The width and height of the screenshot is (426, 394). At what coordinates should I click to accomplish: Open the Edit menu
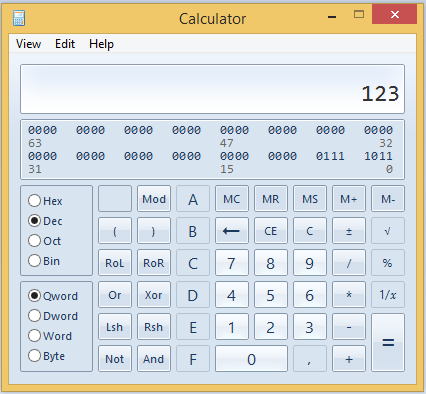tap(65, 44)
